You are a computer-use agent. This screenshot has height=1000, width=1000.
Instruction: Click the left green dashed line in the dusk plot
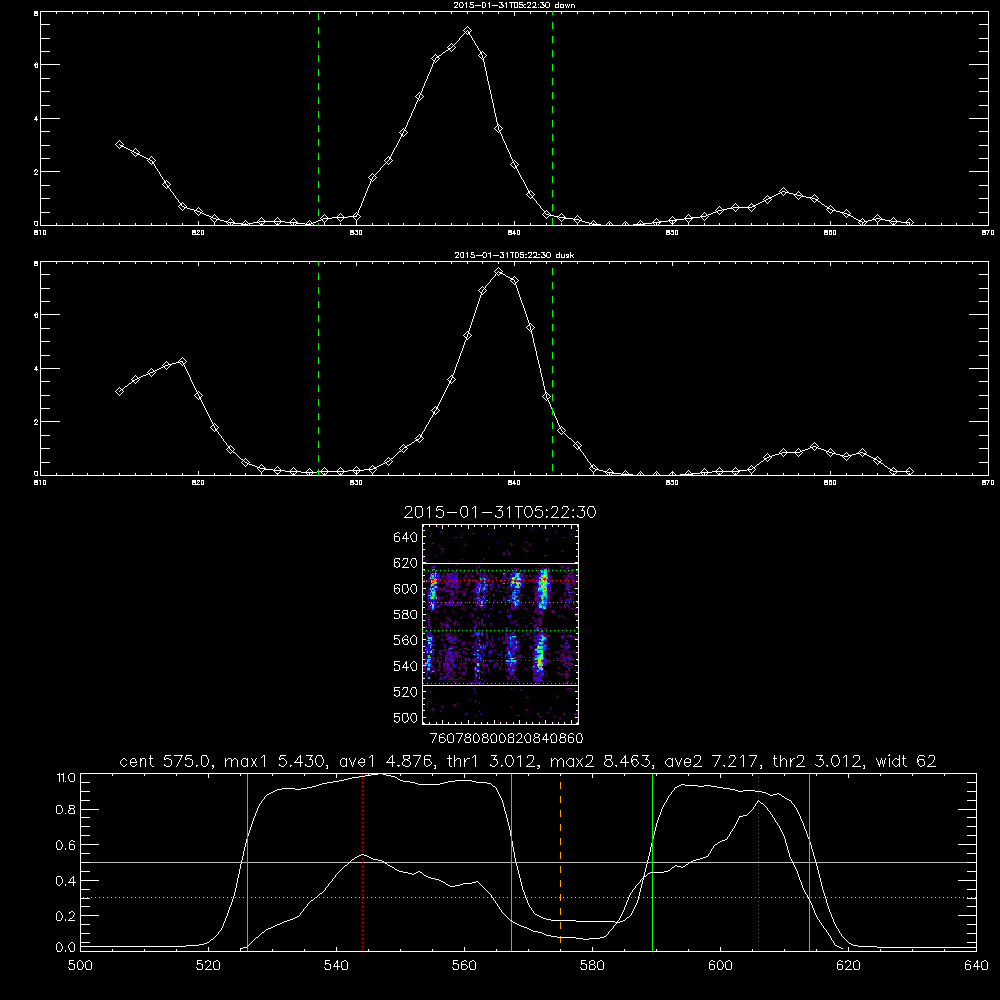pyautogui.click(x=318, y=368)
